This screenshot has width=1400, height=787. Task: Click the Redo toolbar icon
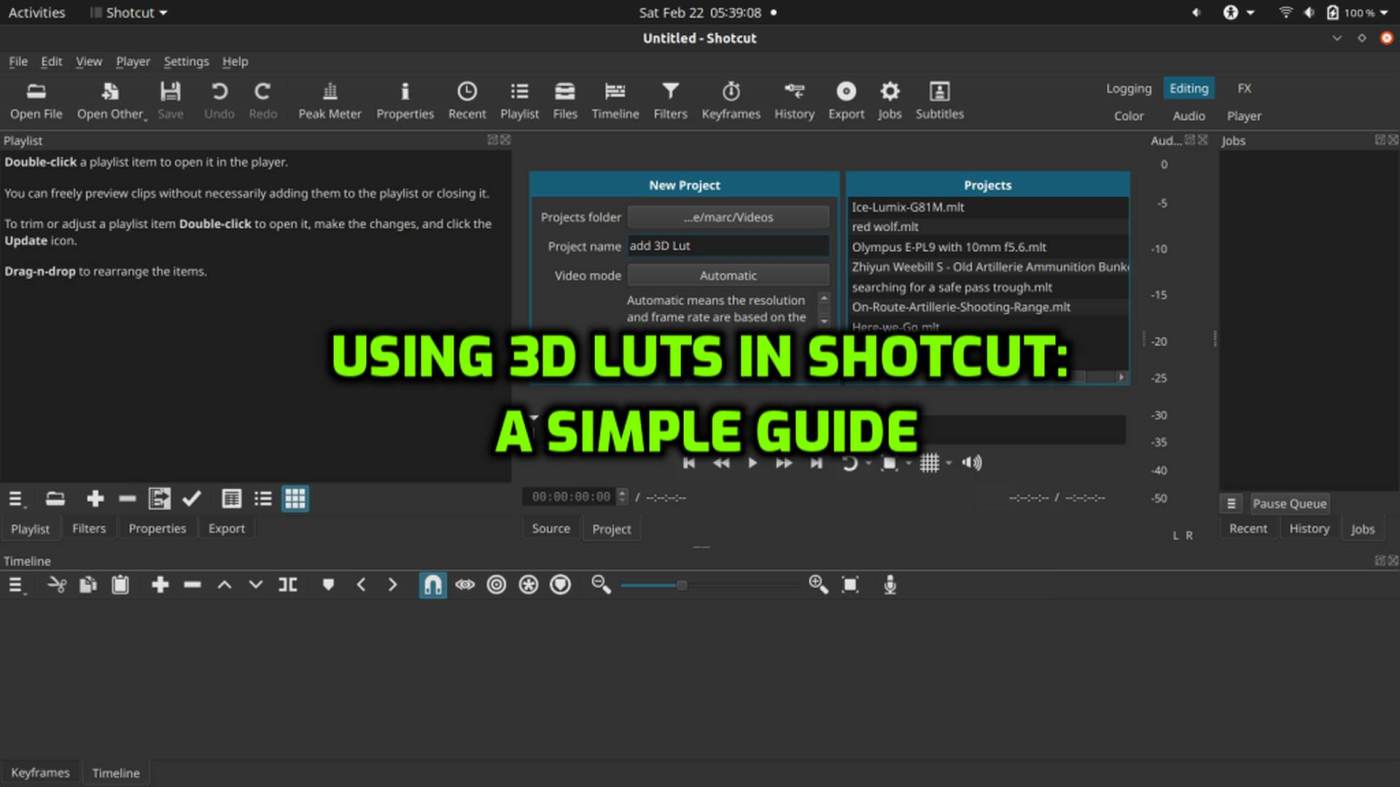263,101
